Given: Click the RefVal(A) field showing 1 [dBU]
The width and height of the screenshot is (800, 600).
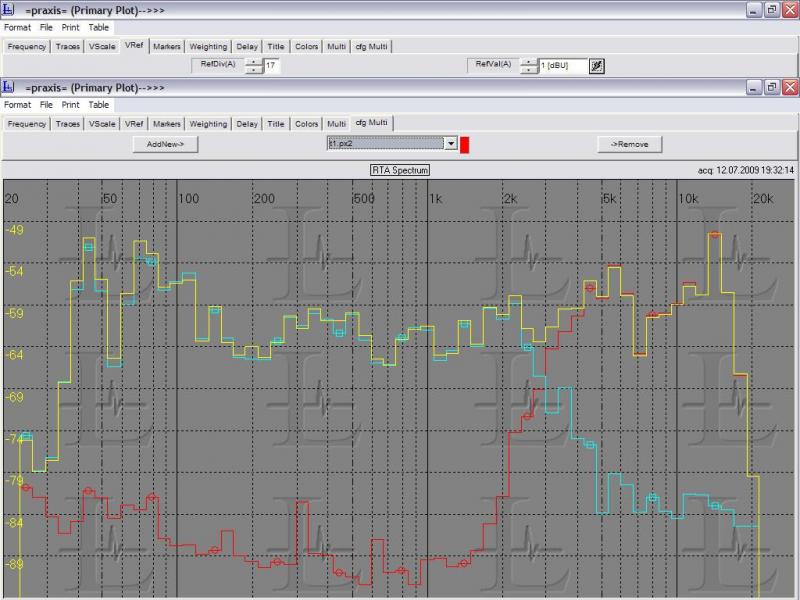Looking at the screenshot, I should pos(563,65).
